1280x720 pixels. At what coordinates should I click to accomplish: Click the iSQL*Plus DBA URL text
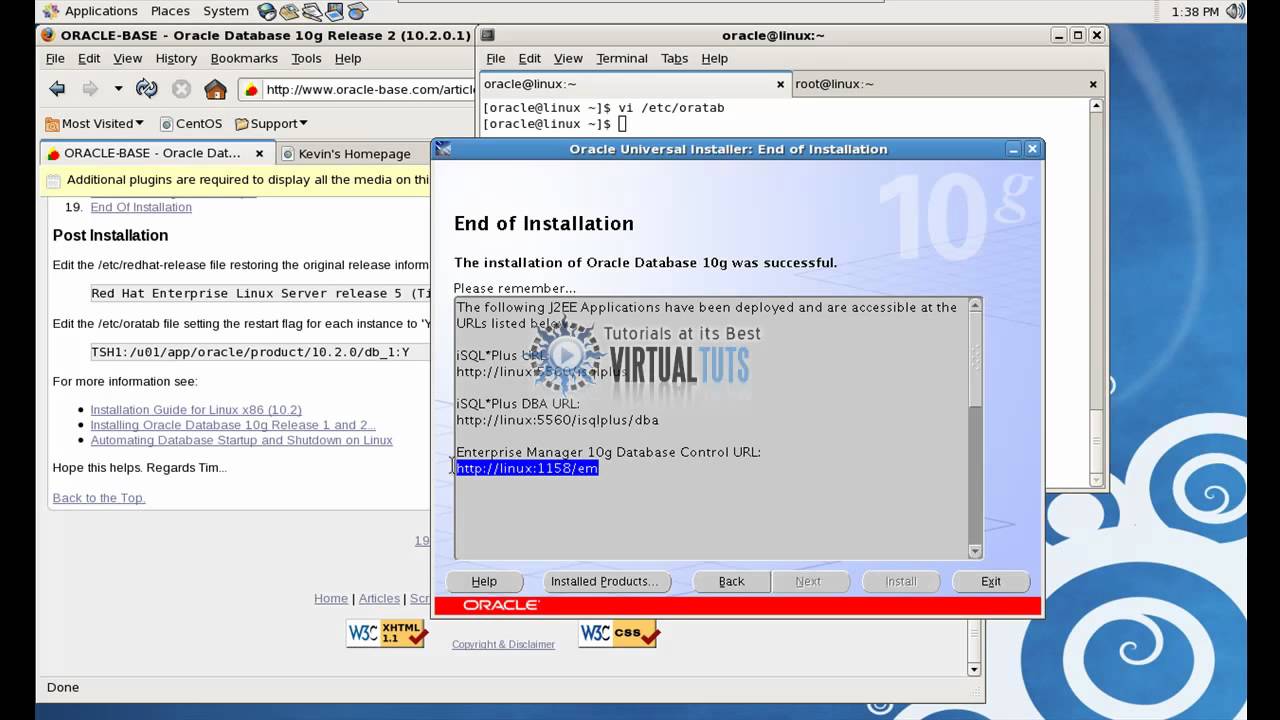[557, 420]
